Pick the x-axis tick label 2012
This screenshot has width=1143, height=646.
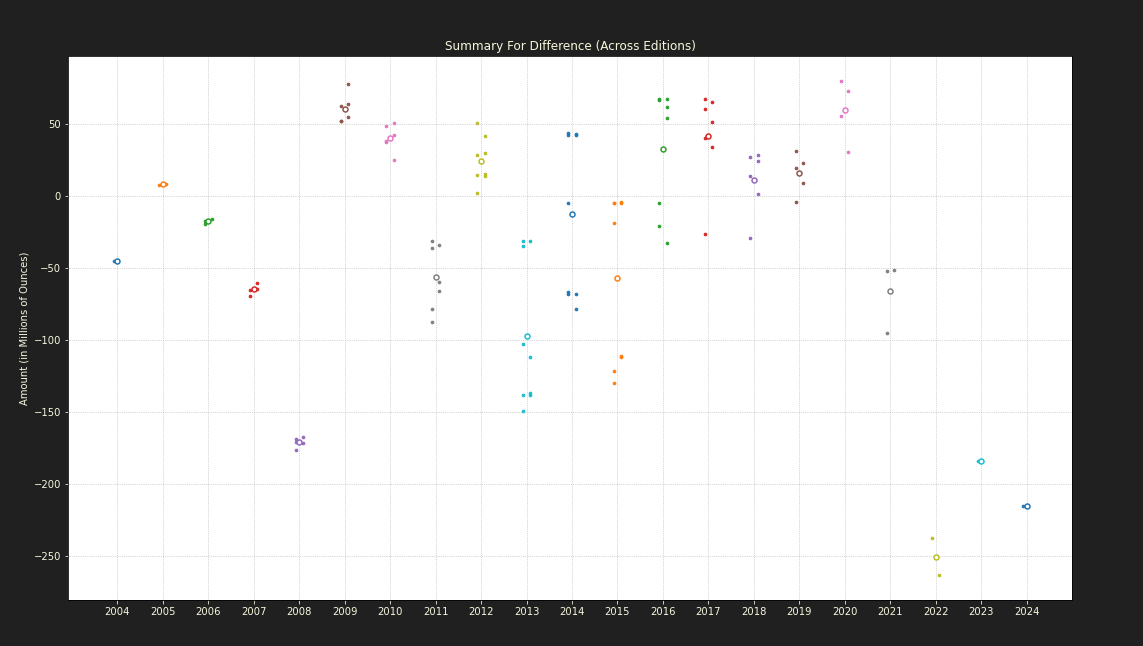coord(481,611)
